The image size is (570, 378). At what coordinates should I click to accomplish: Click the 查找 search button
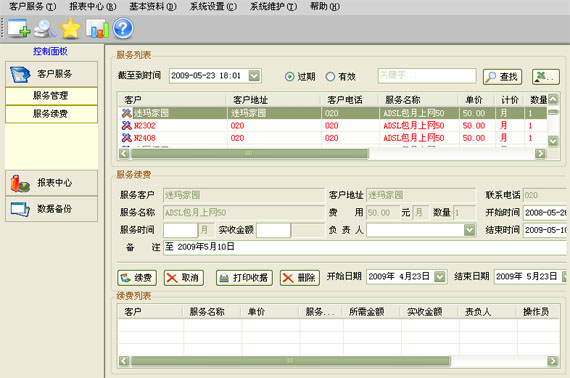tap(502, 77)
